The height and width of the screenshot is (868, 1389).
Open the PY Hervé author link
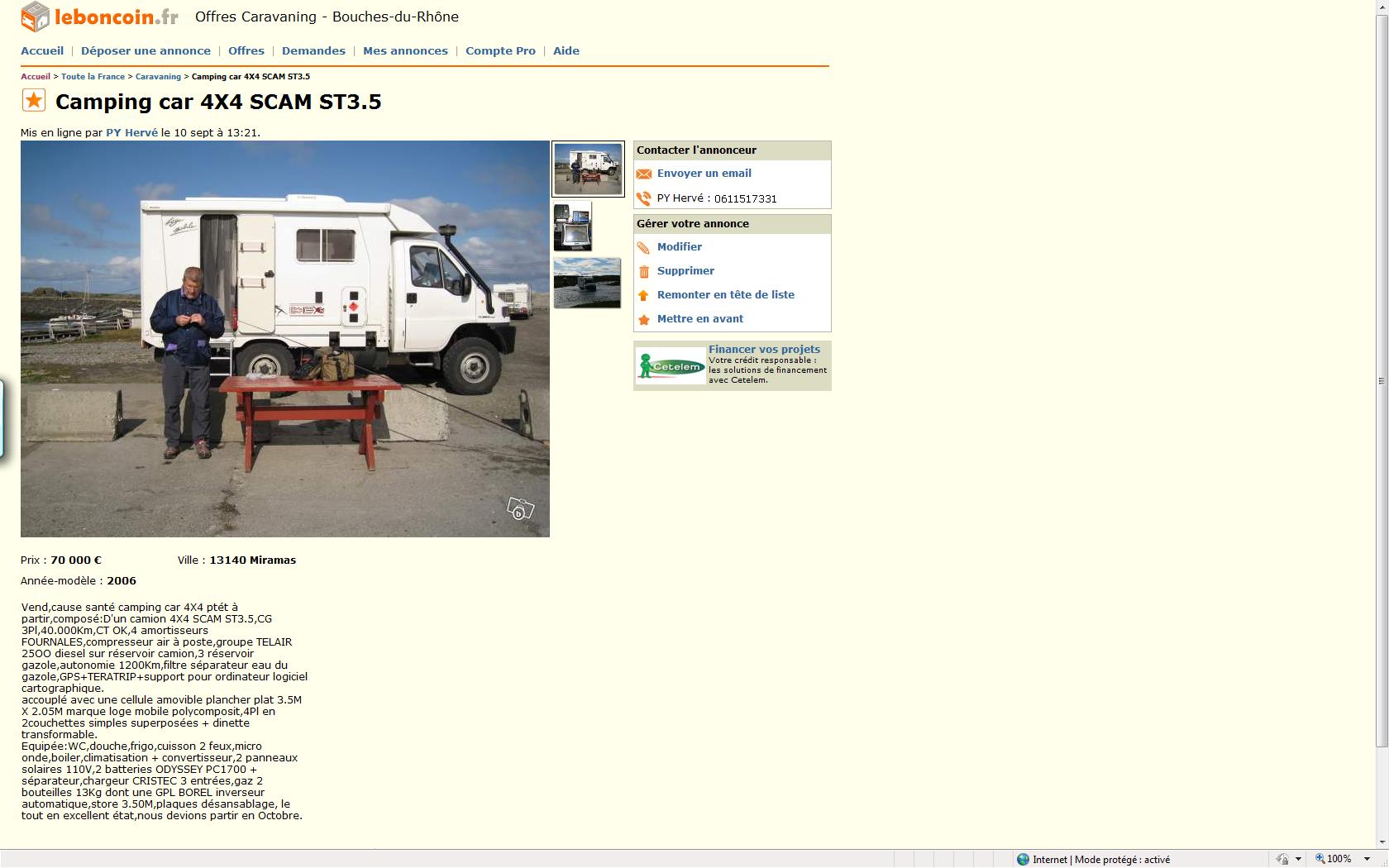[131, 132]
